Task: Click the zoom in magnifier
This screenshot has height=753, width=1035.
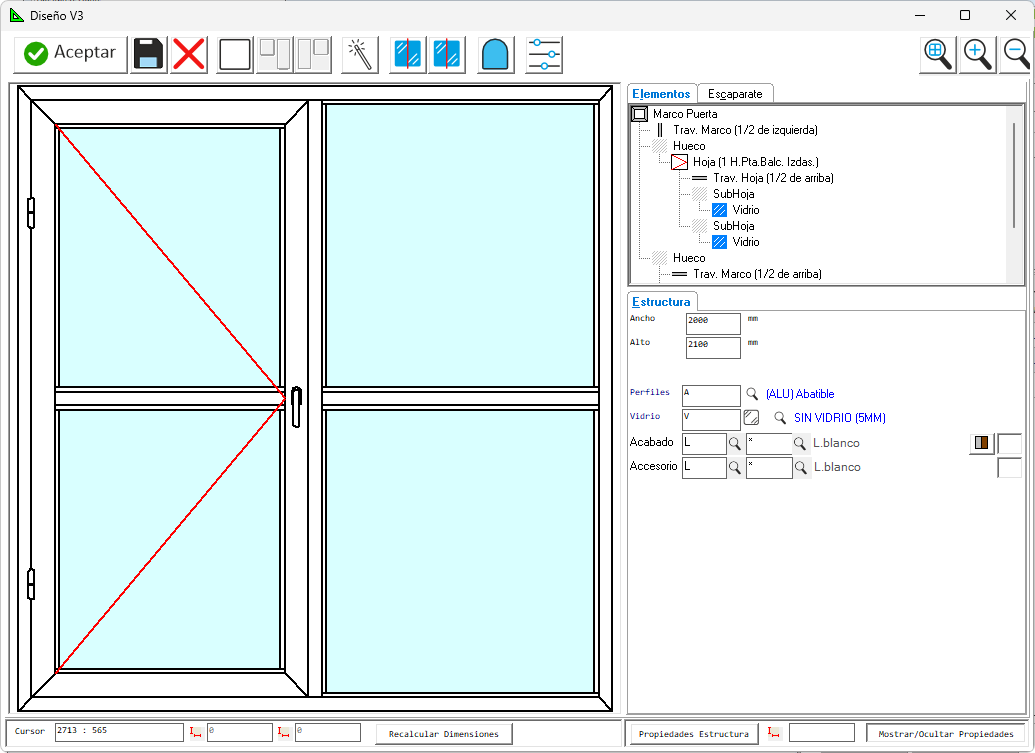Action: 978,54
